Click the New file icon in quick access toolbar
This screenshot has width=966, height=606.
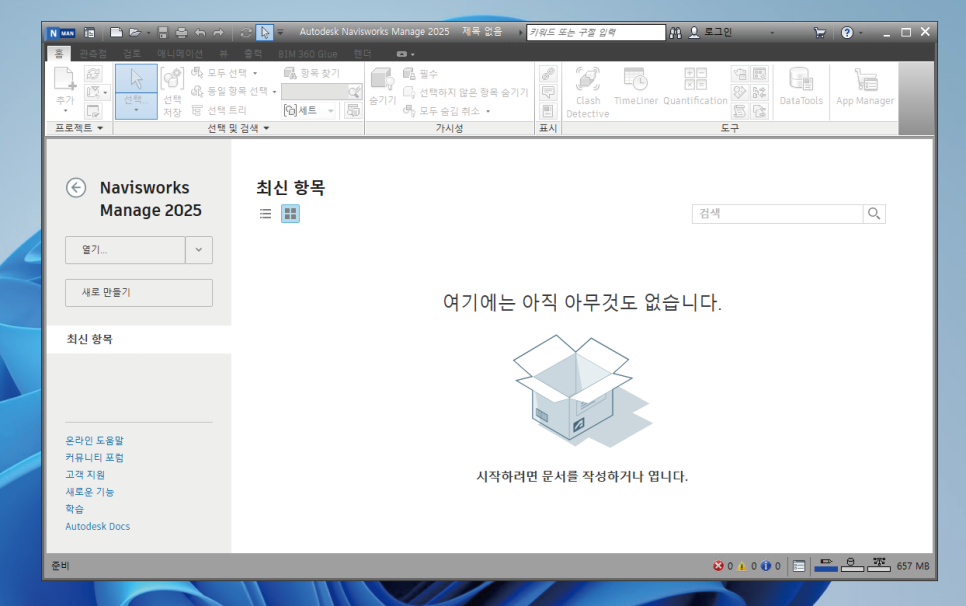point(116,32)
